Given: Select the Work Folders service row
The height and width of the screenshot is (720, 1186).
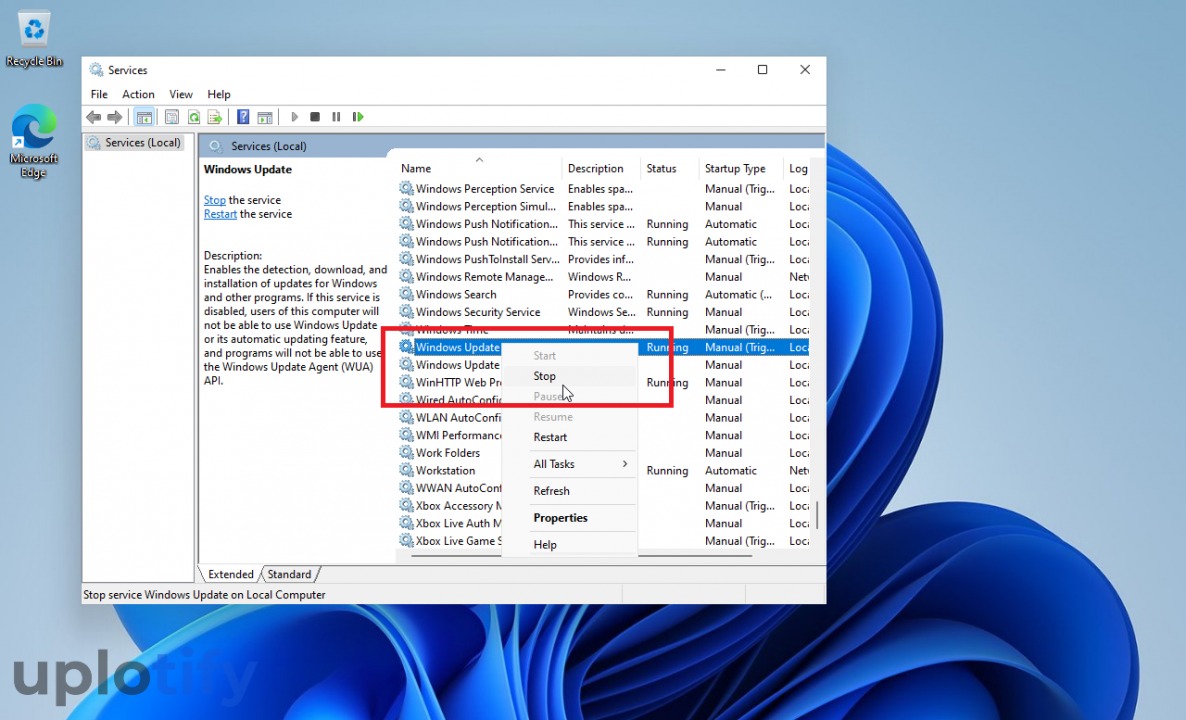Looking at the screenshot, I should tap(603, 452).
